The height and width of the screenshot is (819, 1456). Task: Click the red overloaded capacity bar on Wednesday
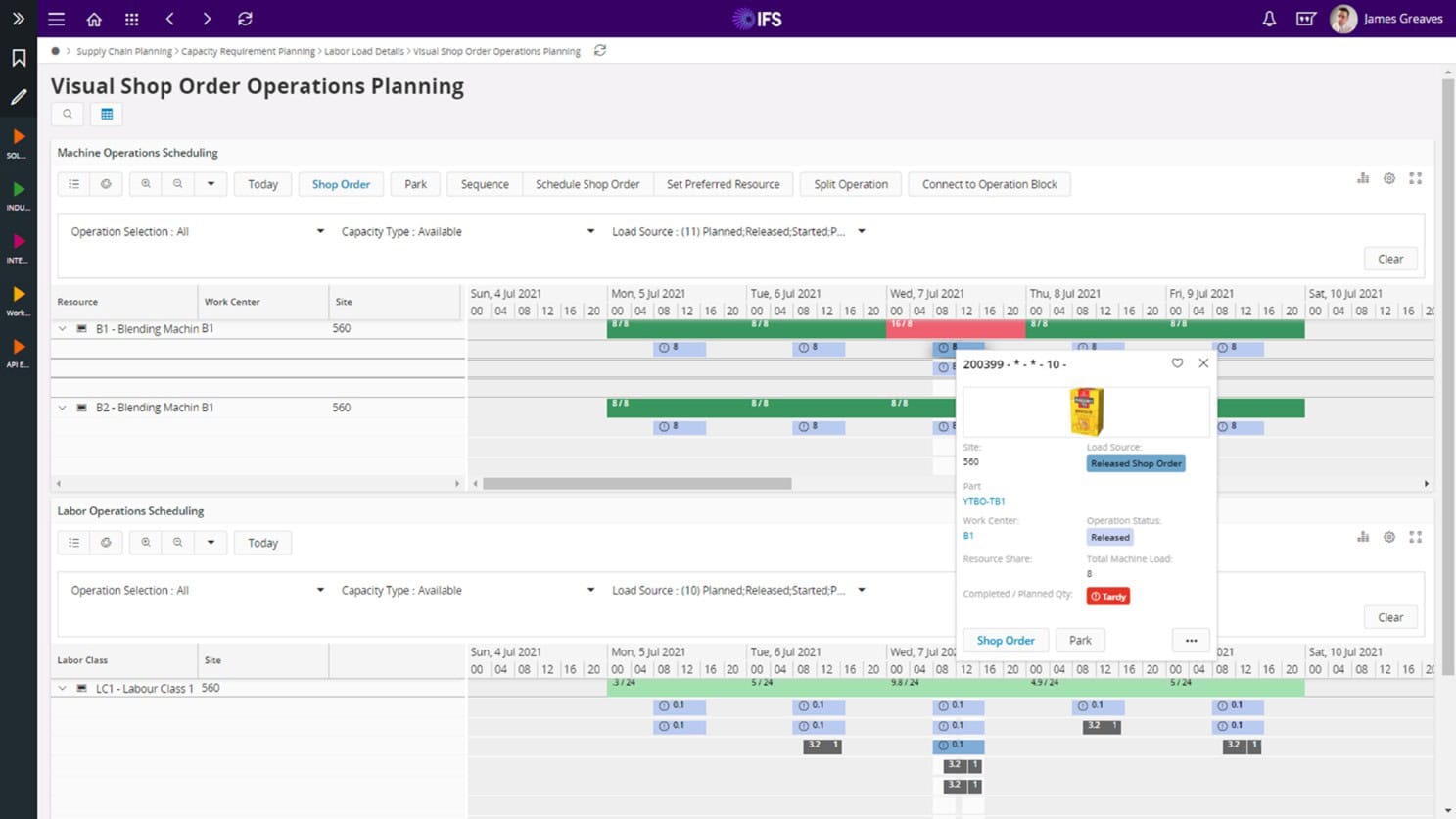coord(920,328)
